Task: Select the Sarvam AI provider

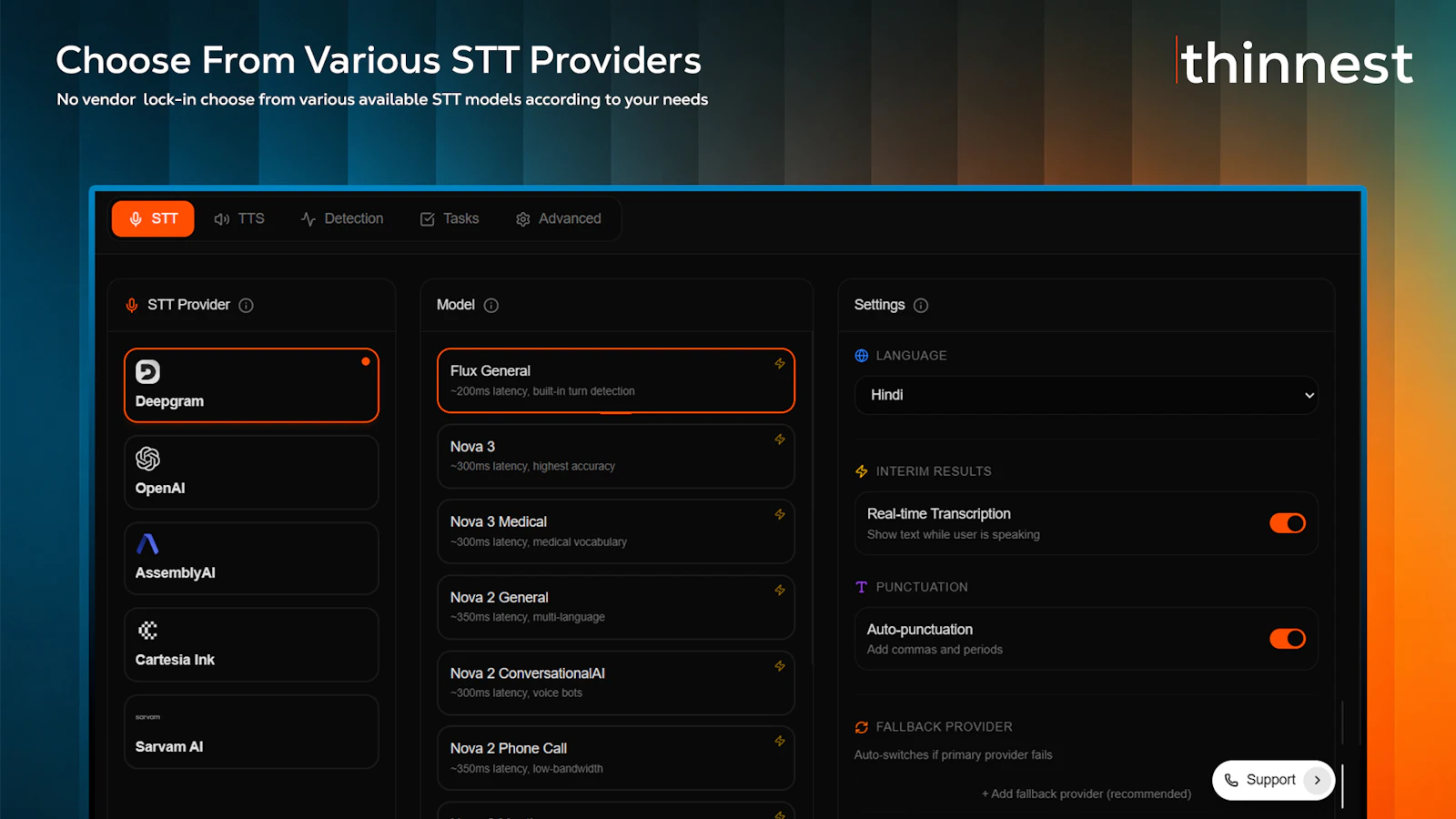Action: coord(251,733)
